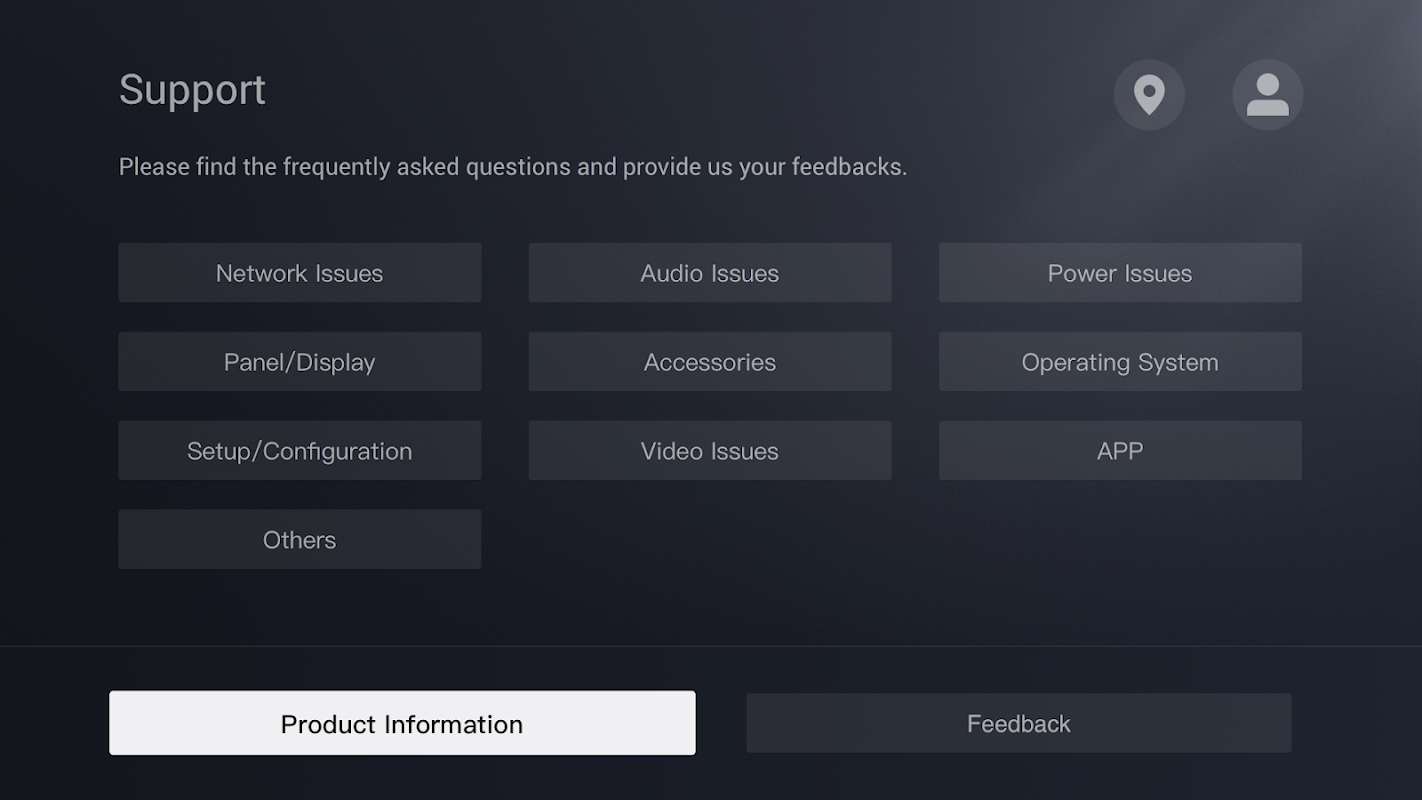Viewport: 1422px width, 800px height.
Task: Click the Support page heading
Action: pos(192,90)
